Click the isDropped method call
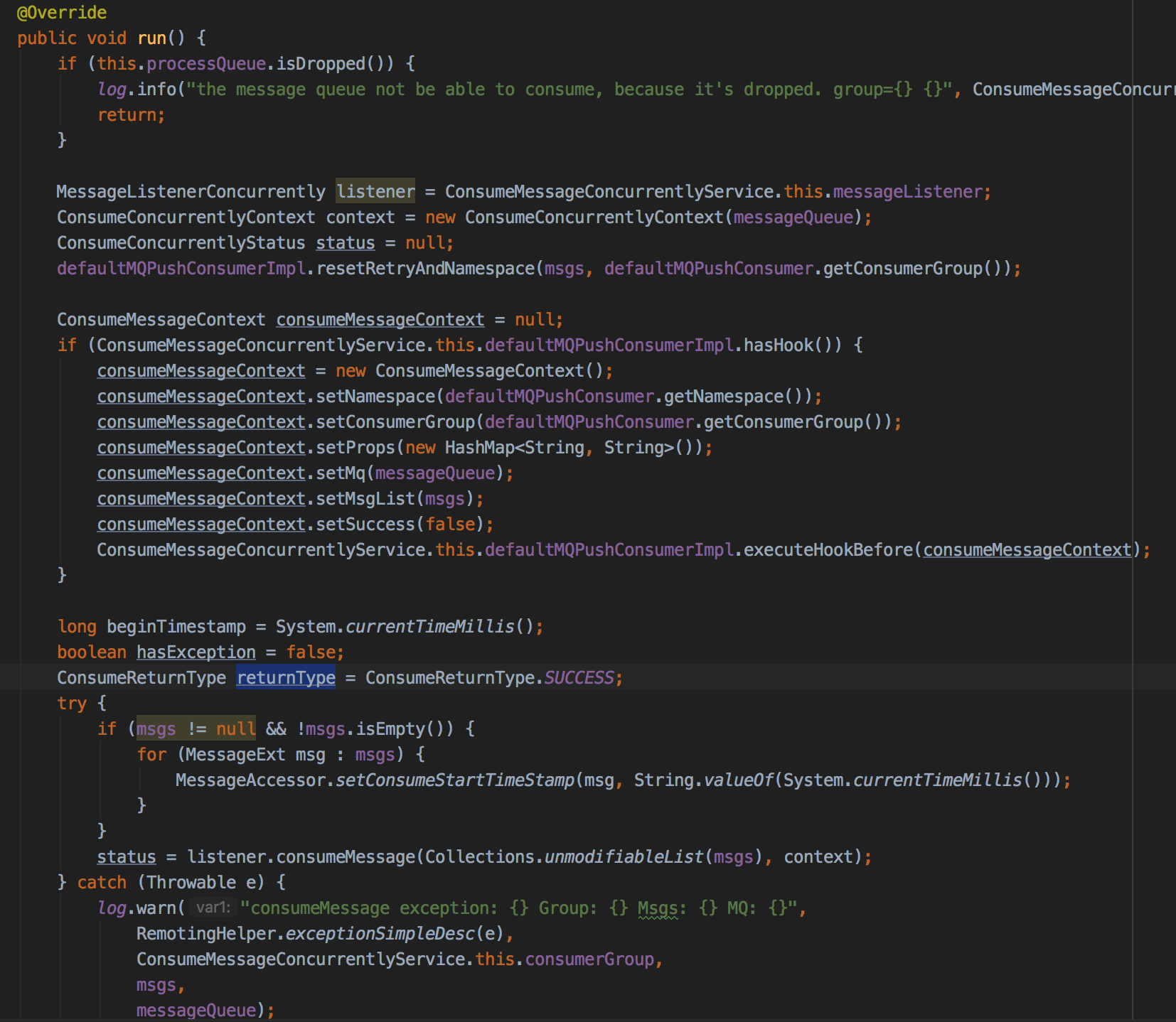Image resolution: width=1176 pixels, height=1022 pixels. [x=321, y=64]
